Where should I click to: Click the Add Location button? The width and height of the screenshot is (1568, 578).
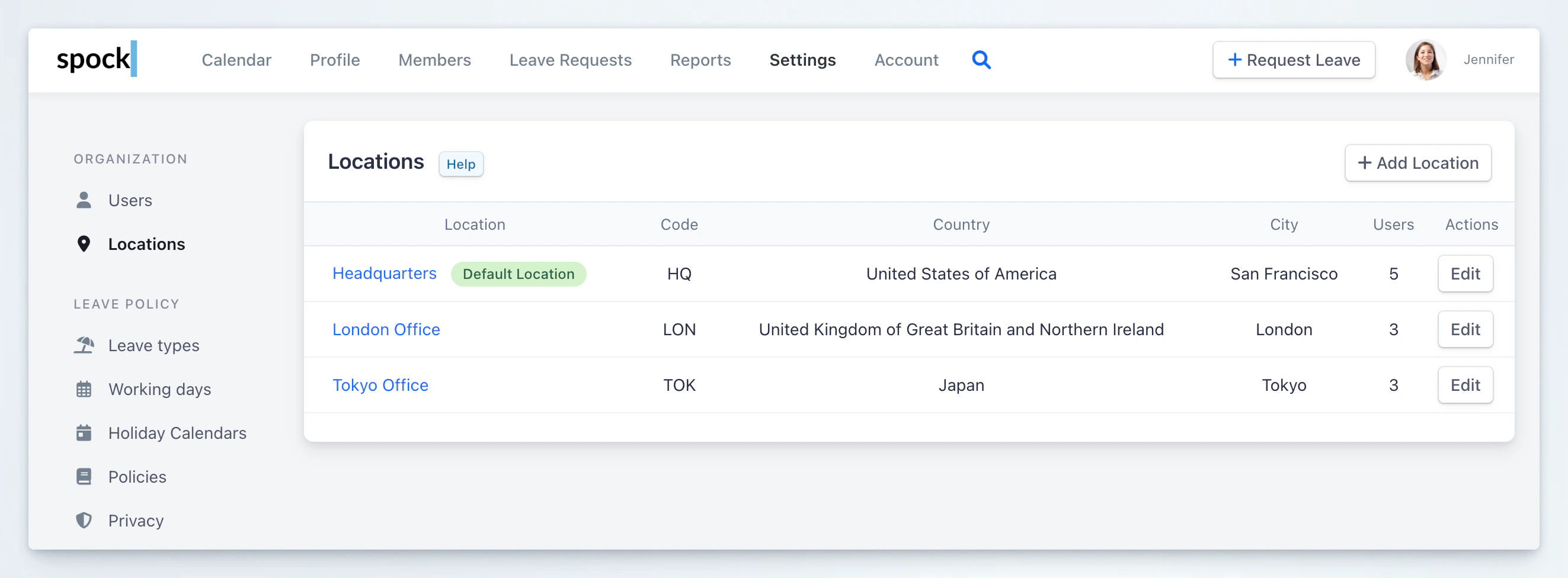(x=1417, y=163)
